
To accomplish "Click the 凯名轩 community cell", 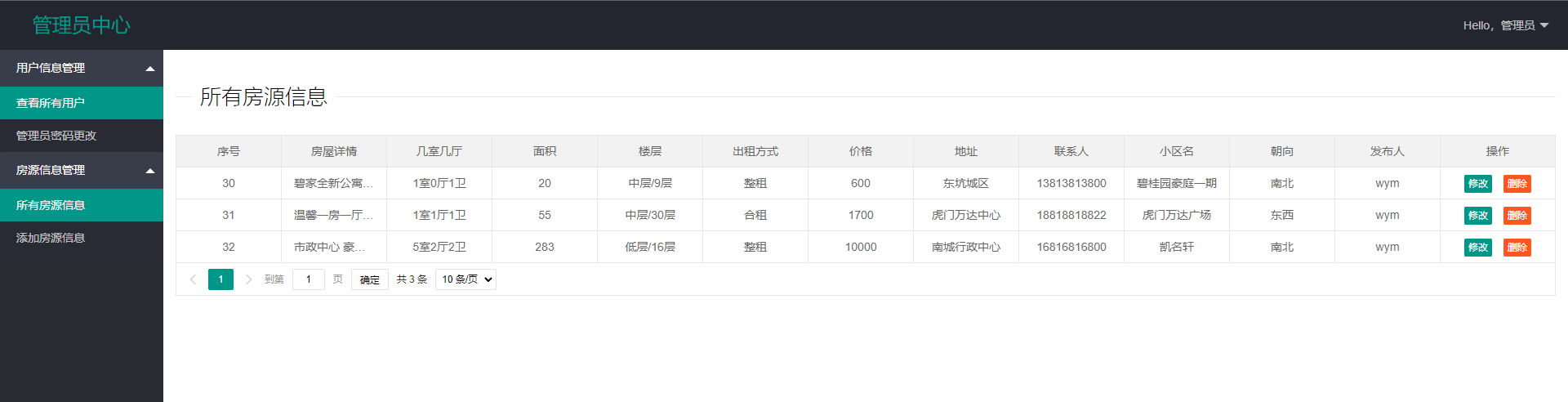I will click(1177, 247).
